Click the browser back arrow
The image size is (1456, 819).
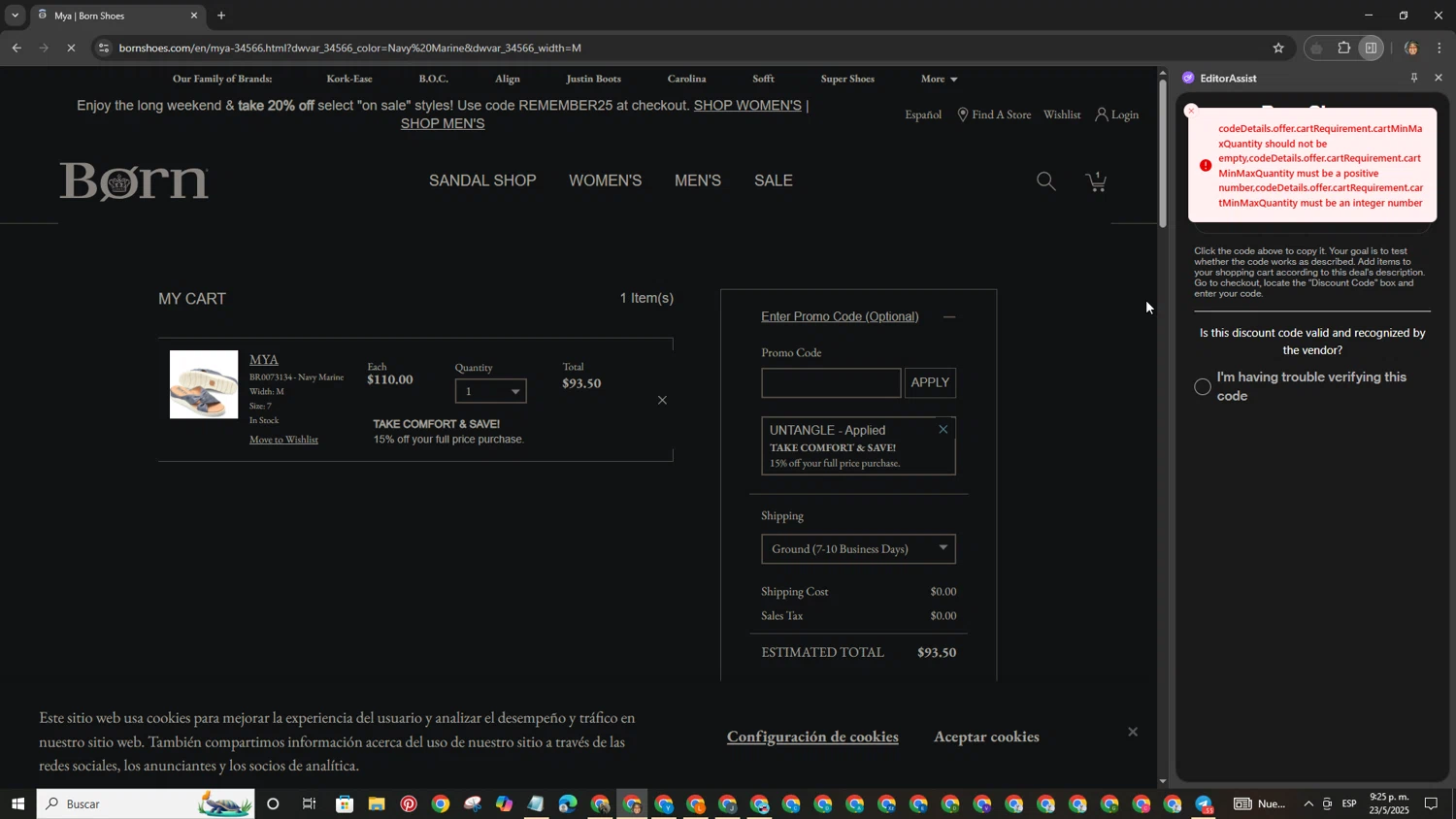point(17,48)
